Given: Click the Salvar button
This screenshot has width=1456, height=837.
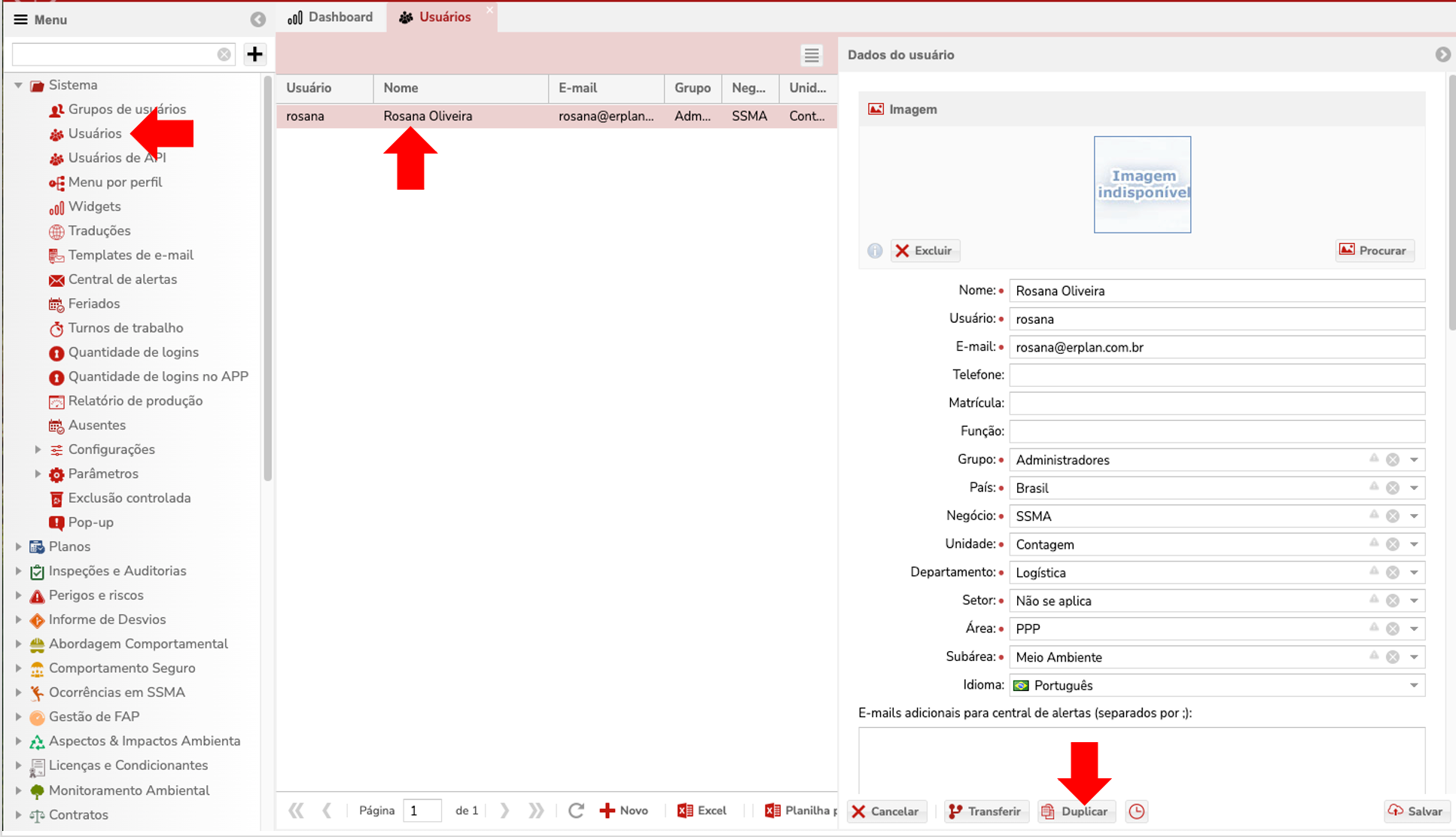Looking at the screenshot, I should pyautogui.click(x=1416, y=811).
